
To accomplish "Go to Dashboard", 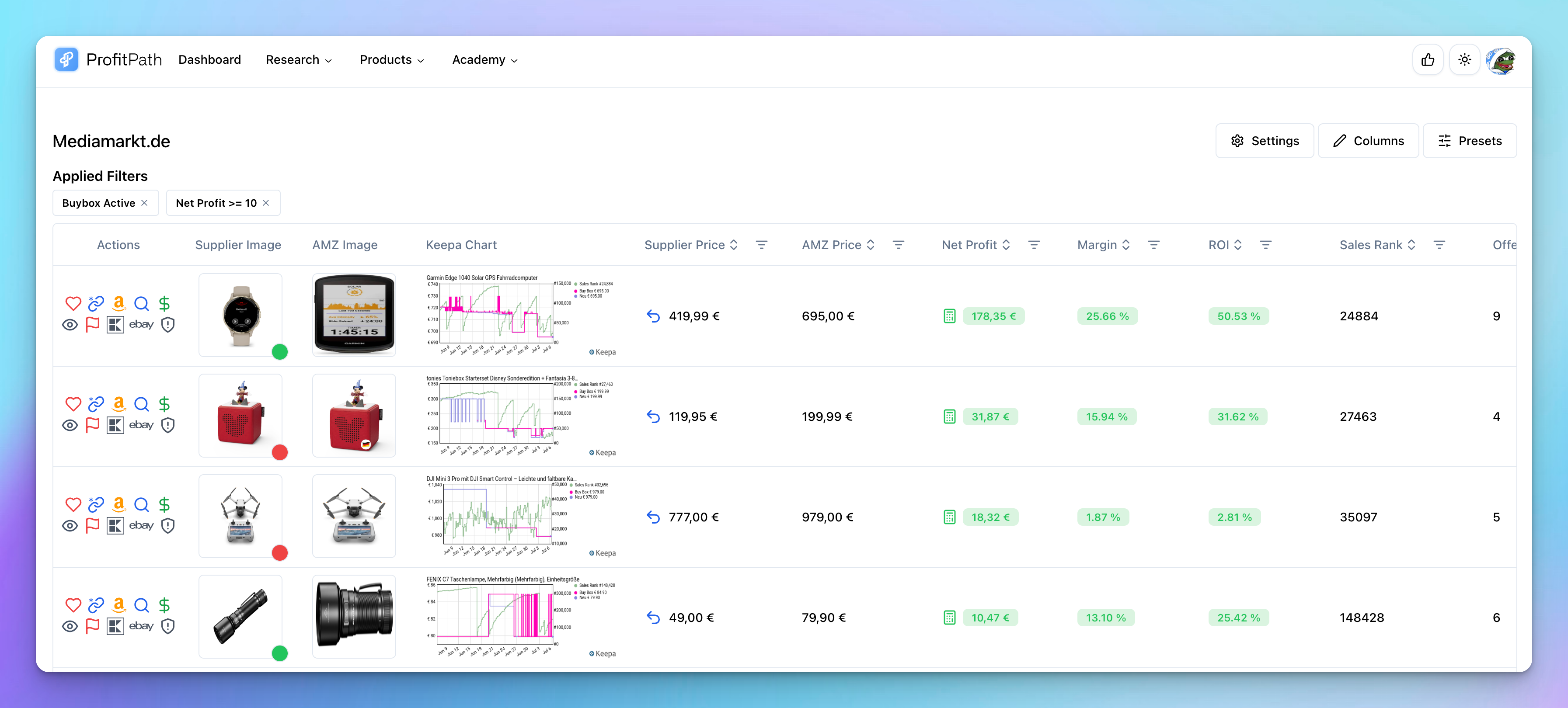I will tap(209, 59).
